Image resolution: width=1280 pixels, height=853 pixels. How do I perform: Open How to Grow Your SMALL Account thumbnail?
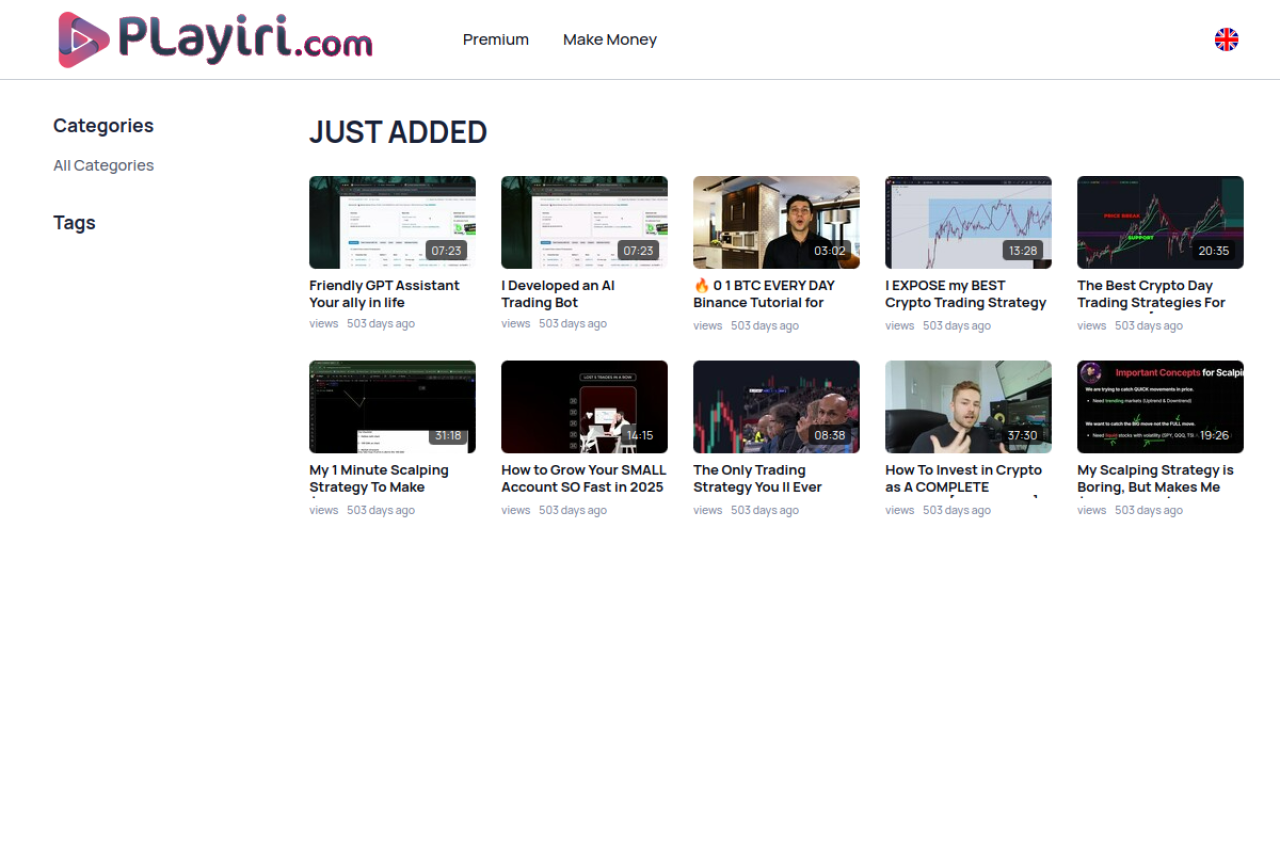pos(584,407)
